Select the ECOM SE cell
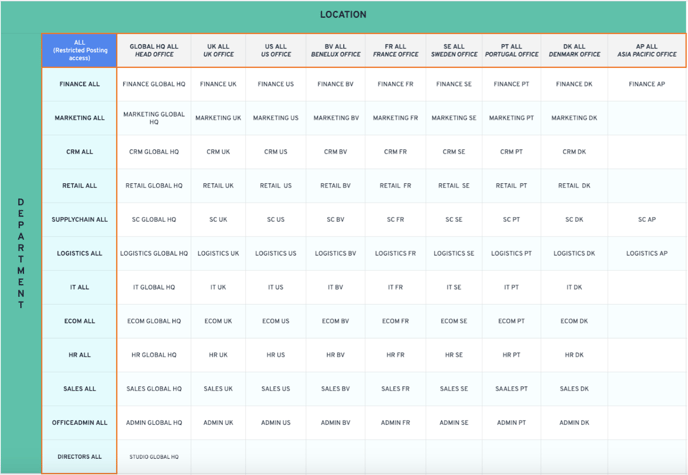 [453, 321]
